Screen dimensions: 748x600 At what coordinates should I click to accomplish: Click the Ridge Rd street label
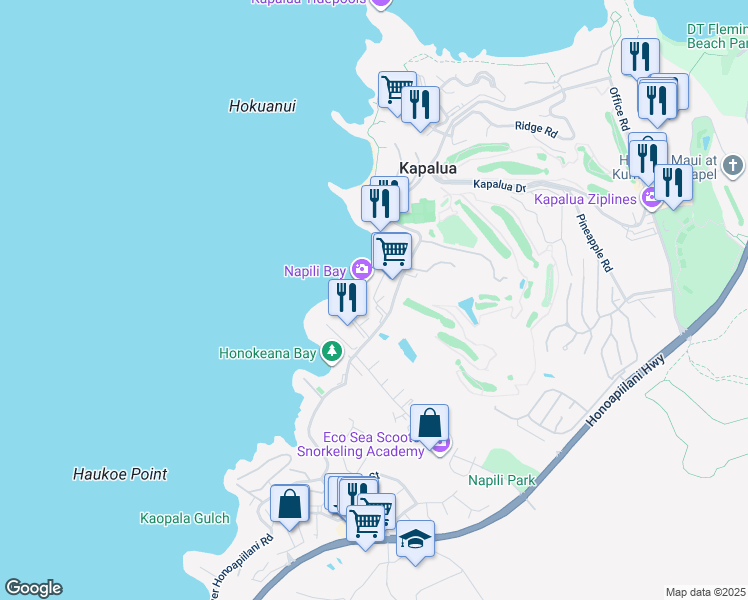click(x=536, y=129)
